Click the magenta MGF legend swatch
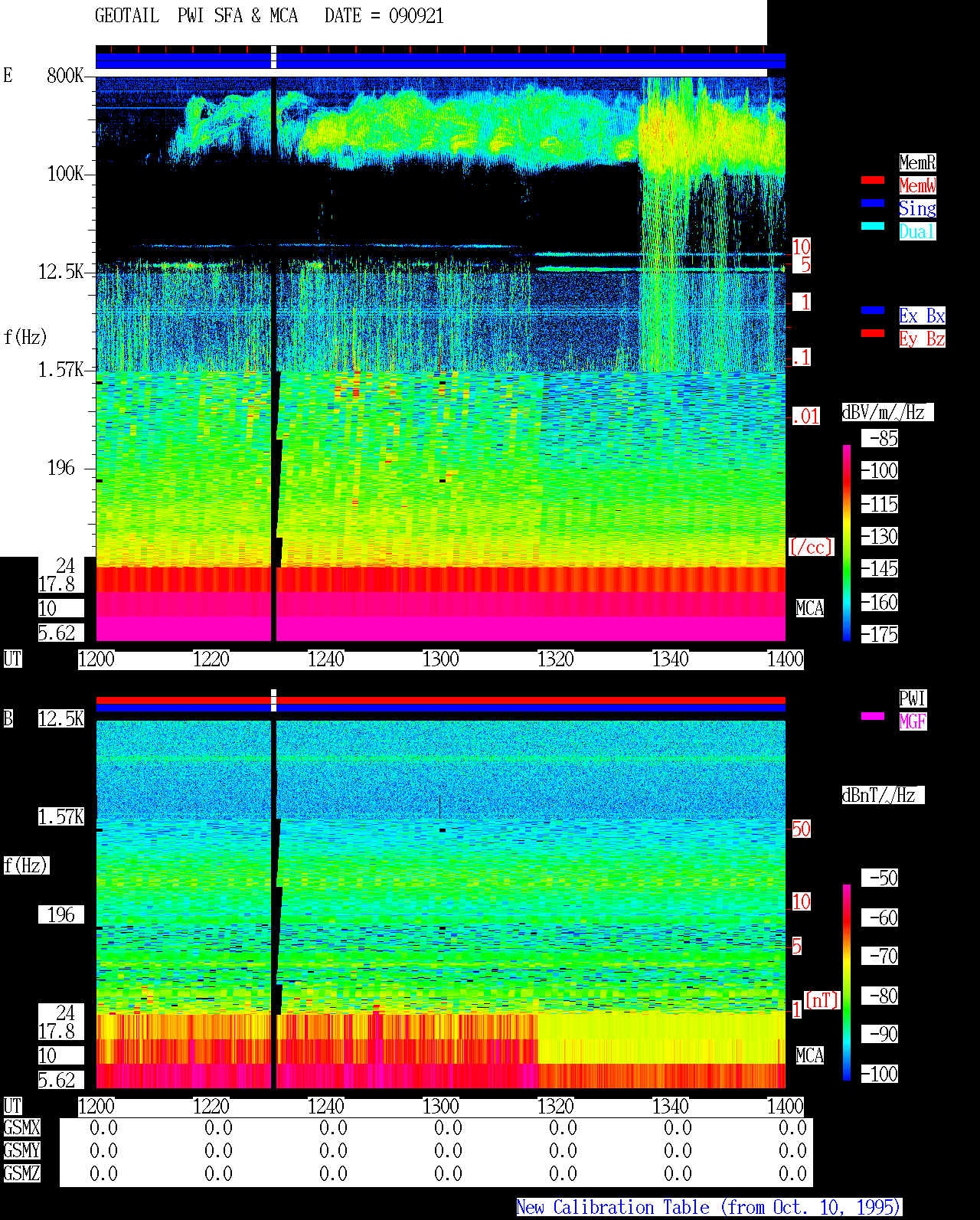 (x=873, y=716)
